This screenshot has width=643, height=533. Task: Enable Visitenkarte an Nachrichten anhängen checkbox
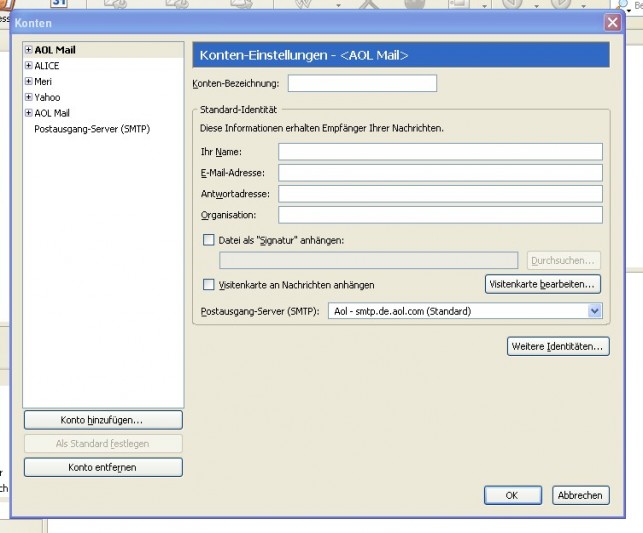[209, 285]
